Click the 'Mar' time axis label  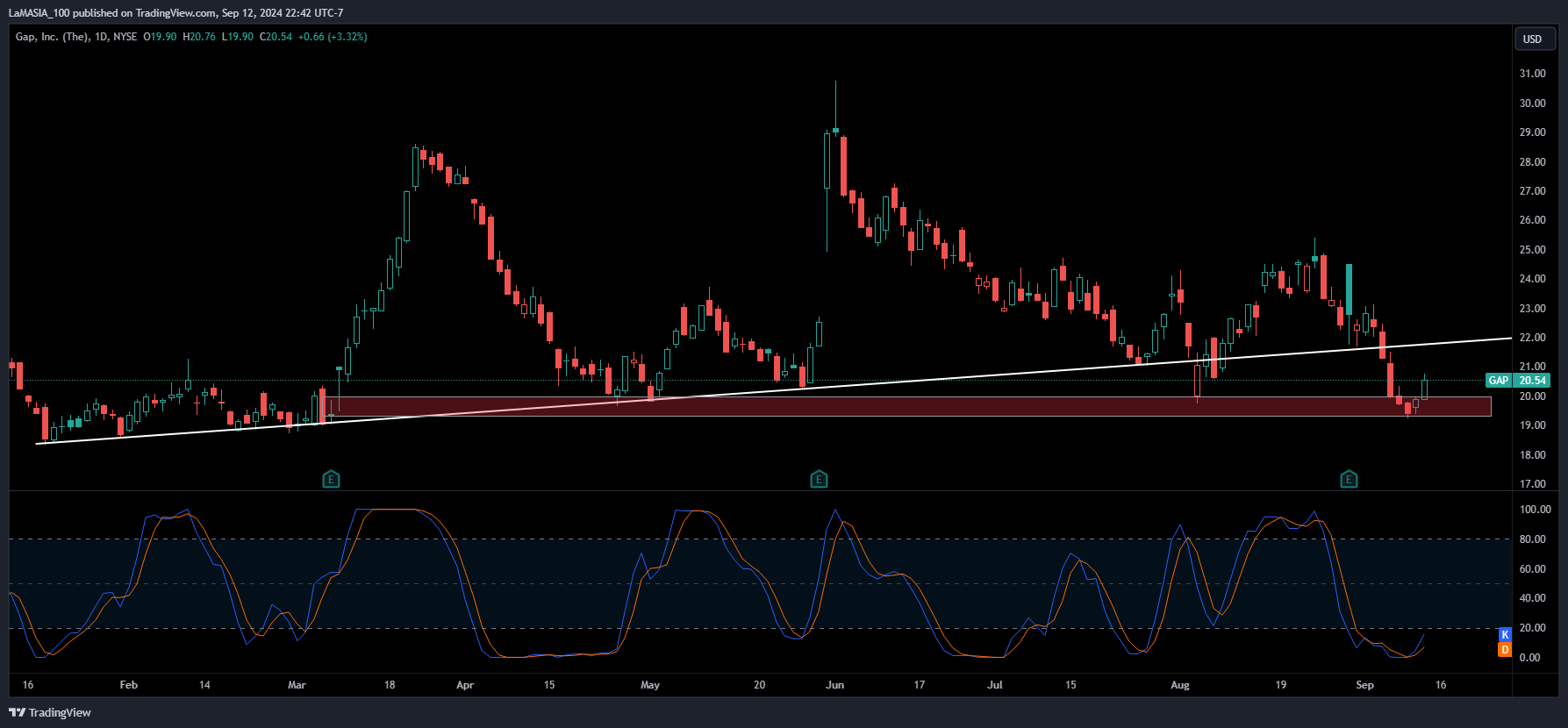click(297, 685)
